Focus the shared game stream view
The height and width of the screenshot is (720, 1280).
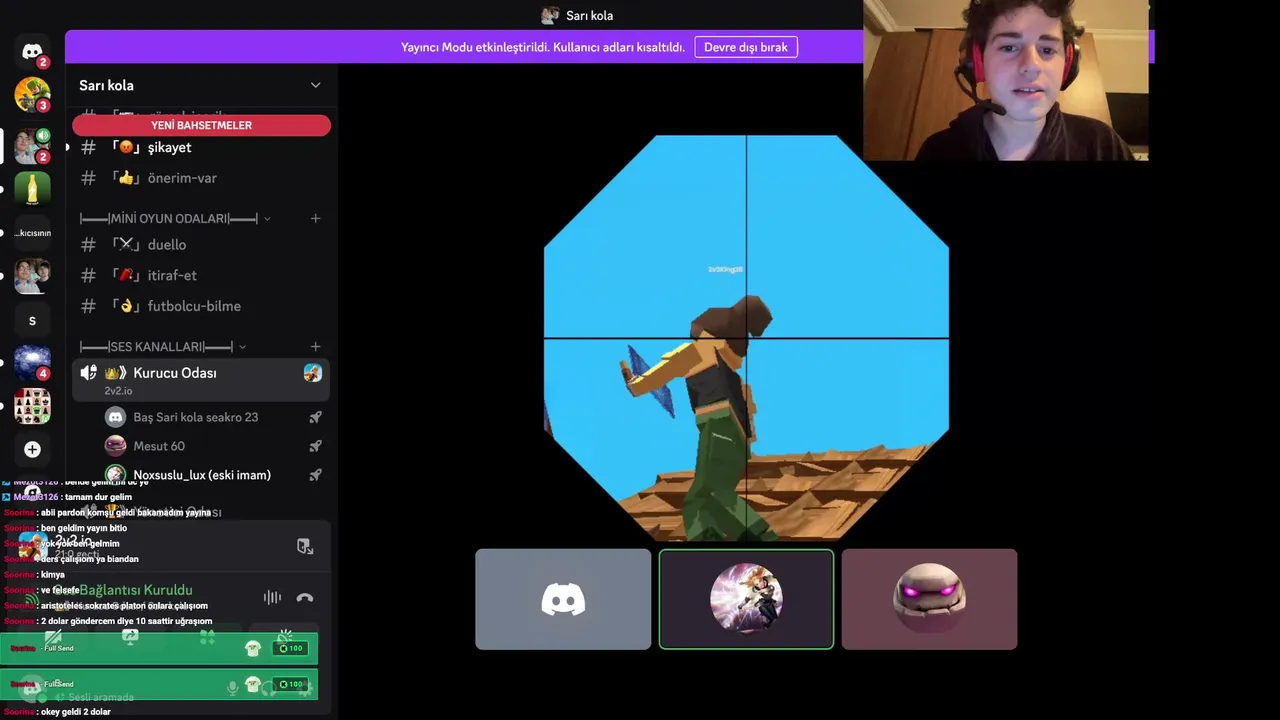(746, 338)
